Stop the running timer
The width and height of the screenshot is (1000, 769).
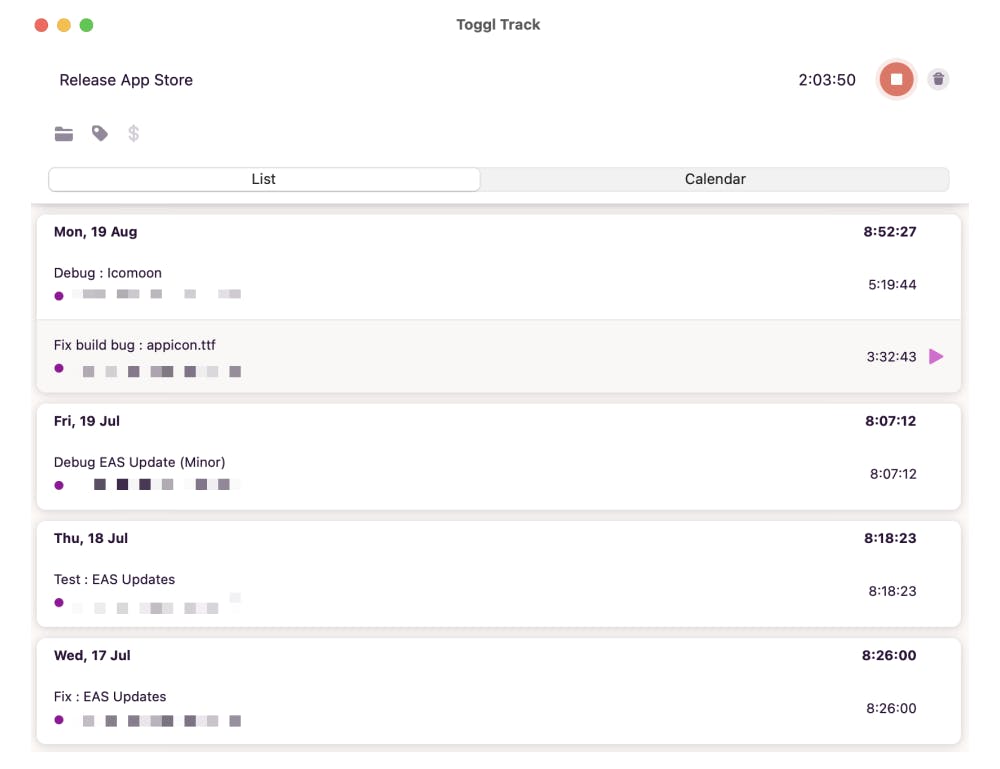[896, 80]
